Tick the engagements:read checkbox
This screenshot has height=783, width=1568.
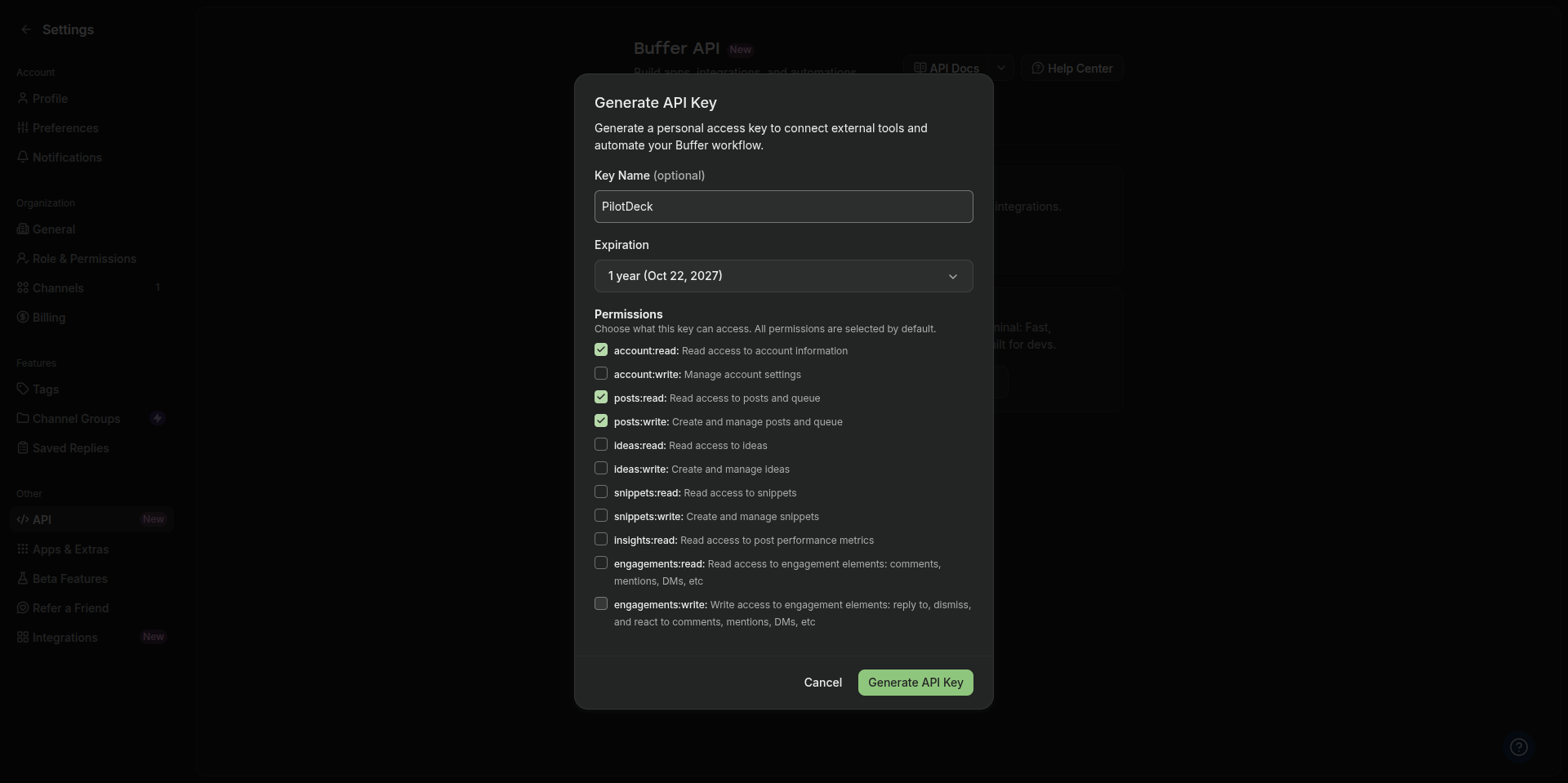[x=601, y=563]
